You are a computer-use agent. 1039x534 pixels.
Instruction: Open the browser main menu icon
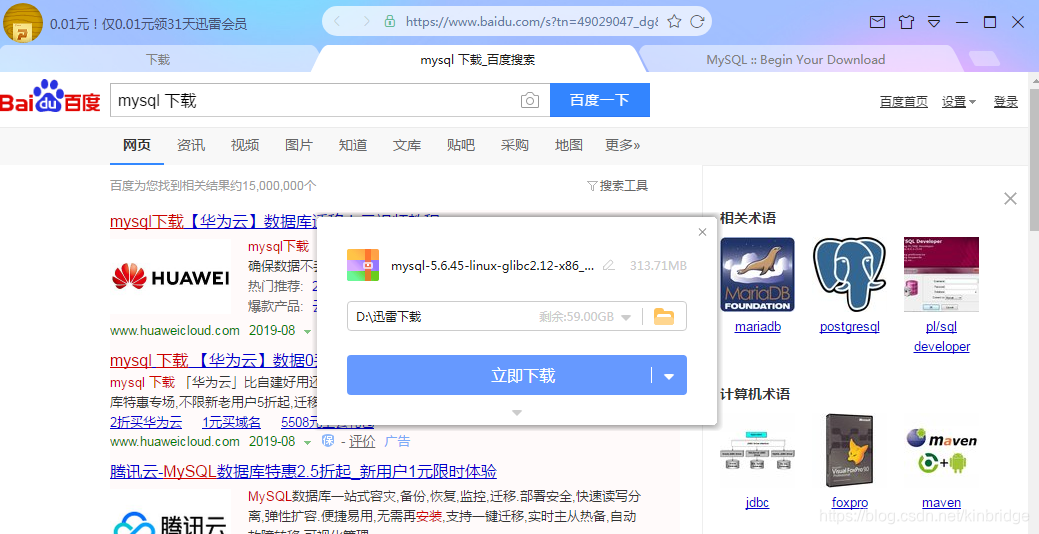[x=934, y=22]
